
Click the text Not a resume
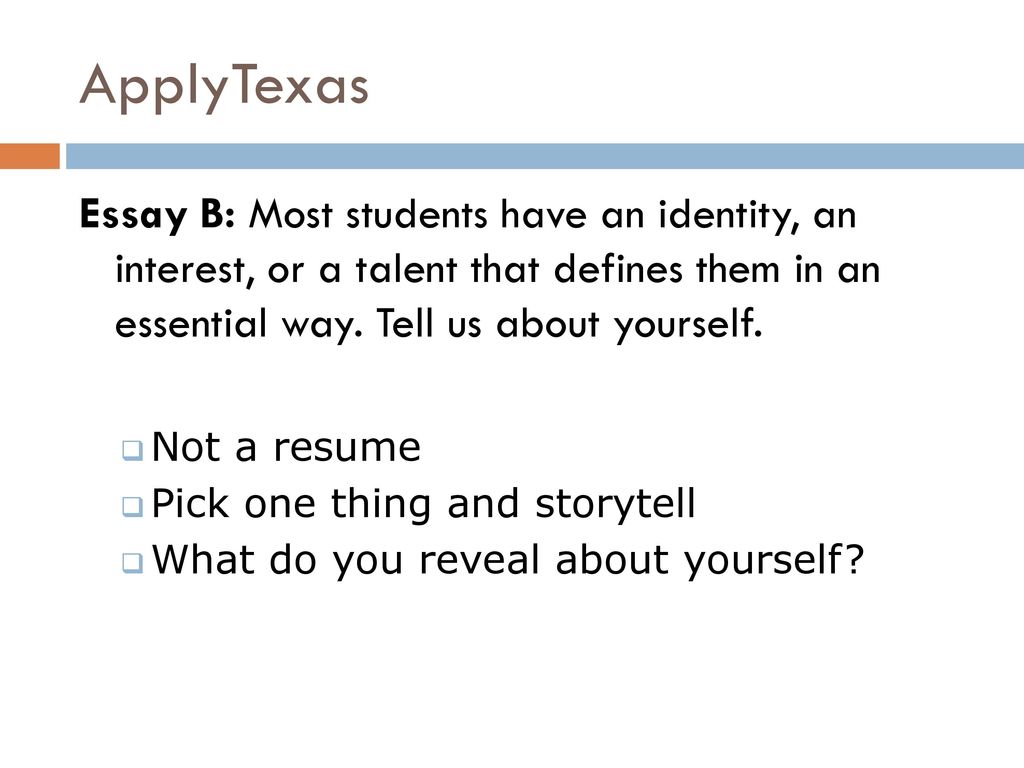[x=286, y=447]
